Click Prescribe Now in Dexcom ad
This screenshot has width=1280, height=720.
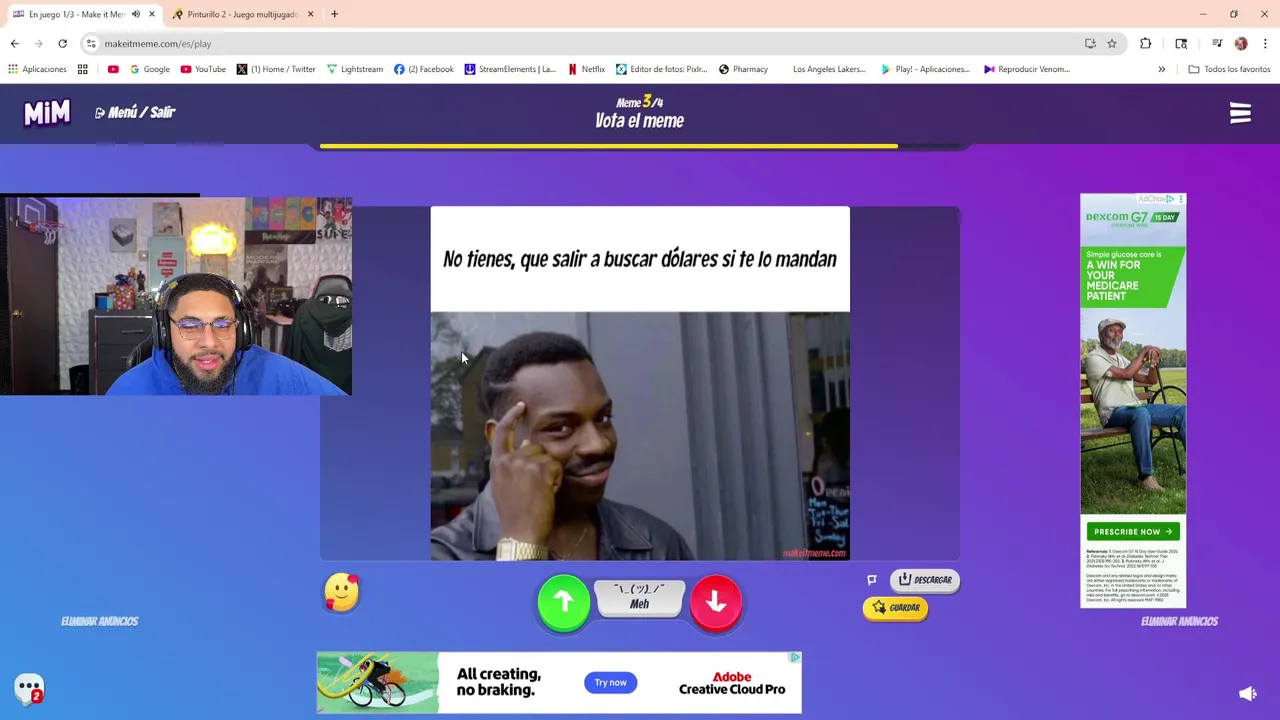pos(1133,532)
